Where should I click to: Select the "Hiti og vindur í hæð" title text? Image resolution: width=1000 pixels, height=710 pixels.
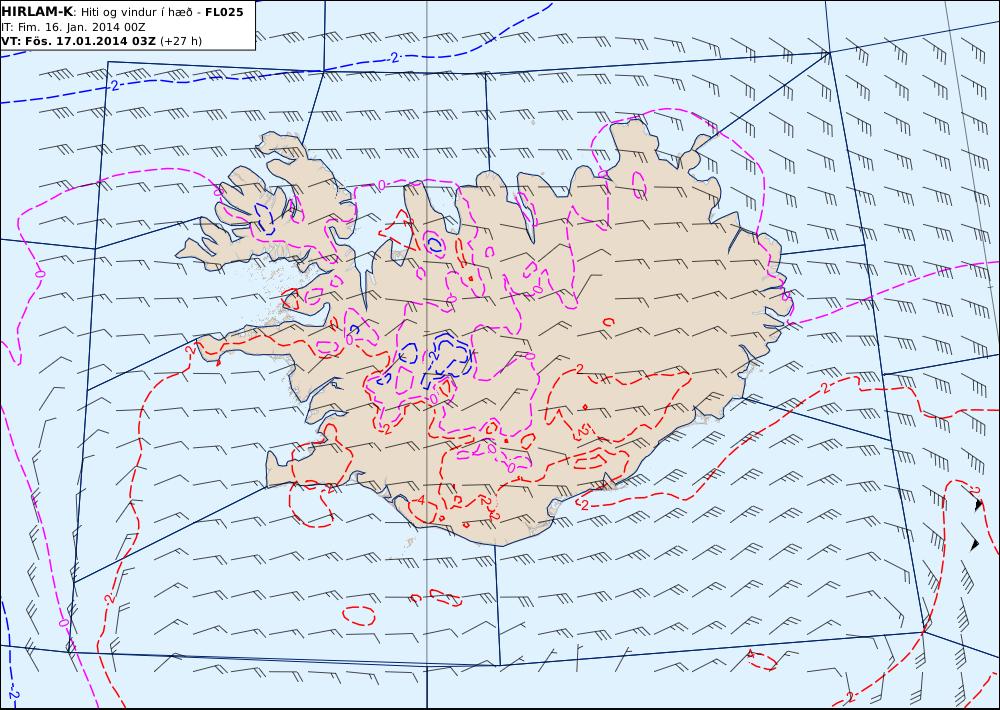click(x=138, y=12)
